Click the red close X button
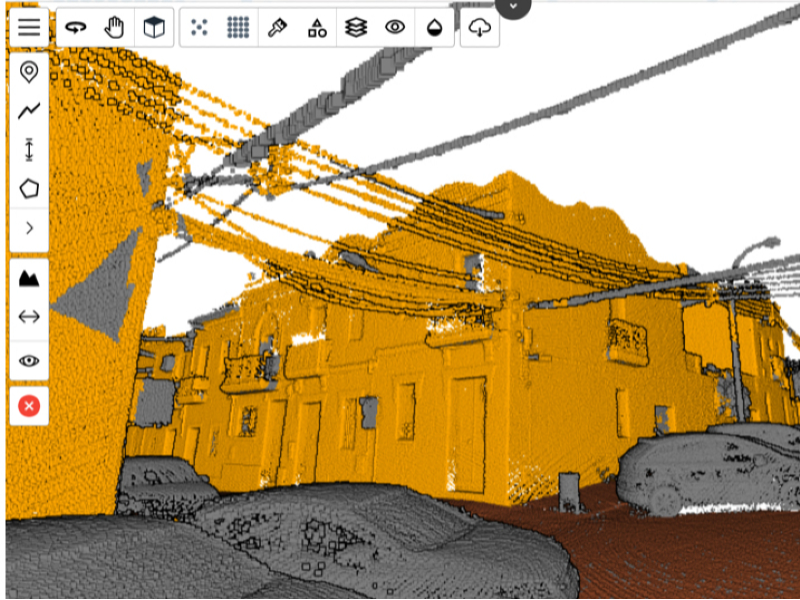The image size is (800, 600). tap(29, 406)
